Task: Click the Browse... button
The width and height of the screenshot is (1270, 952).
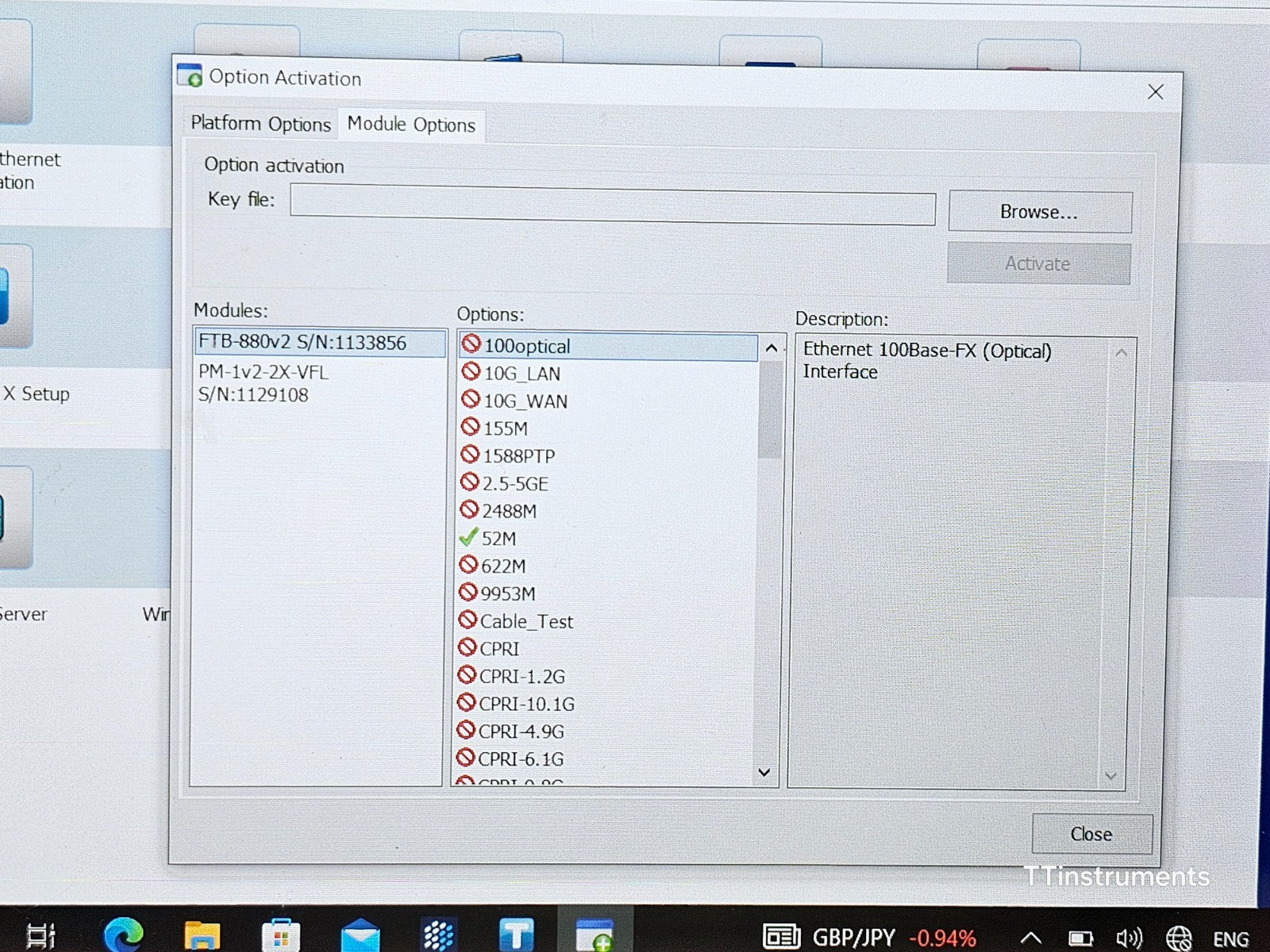Action: (1039, 212)
